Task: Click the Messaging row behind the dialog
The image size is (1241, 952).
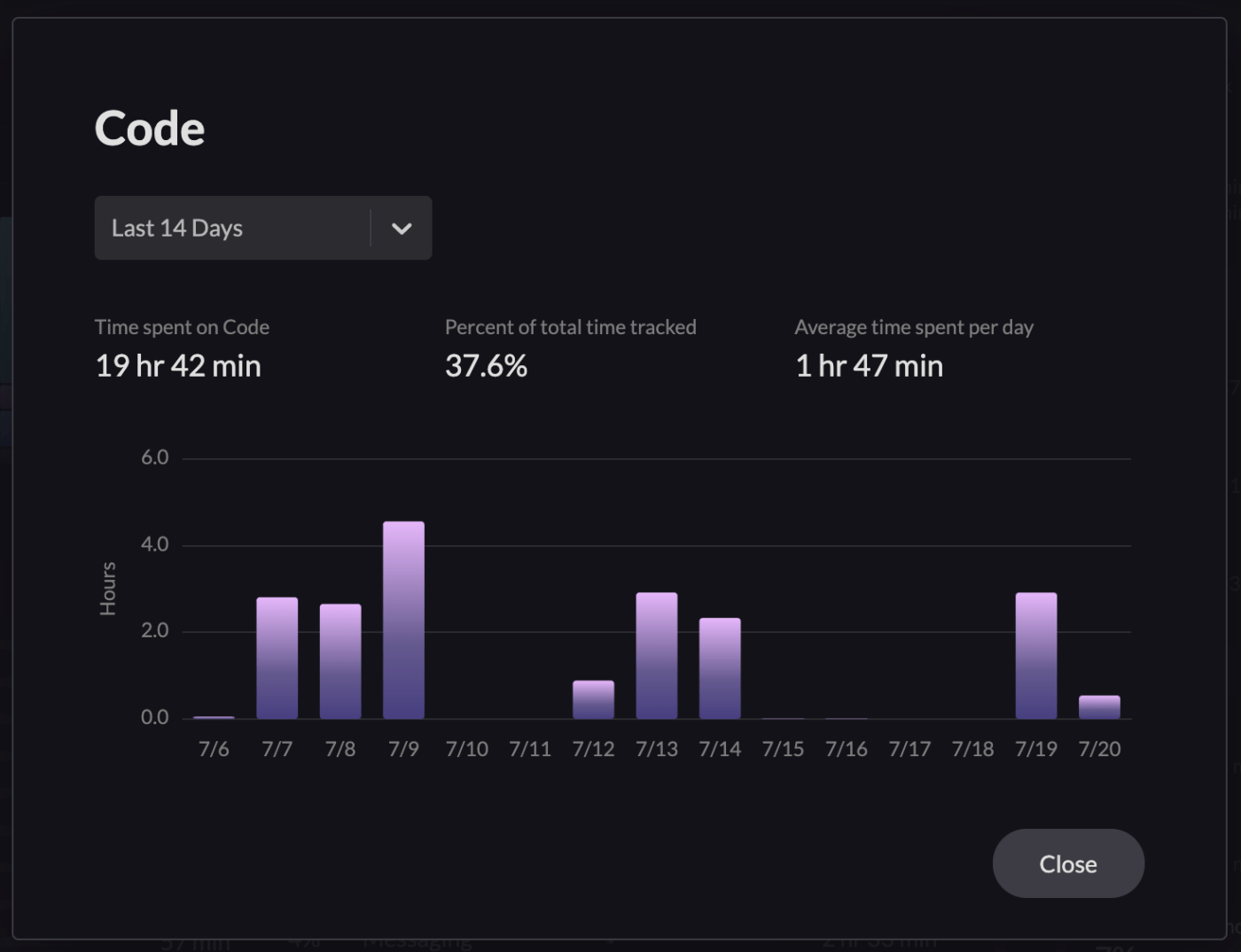Action: coord(417,941)
